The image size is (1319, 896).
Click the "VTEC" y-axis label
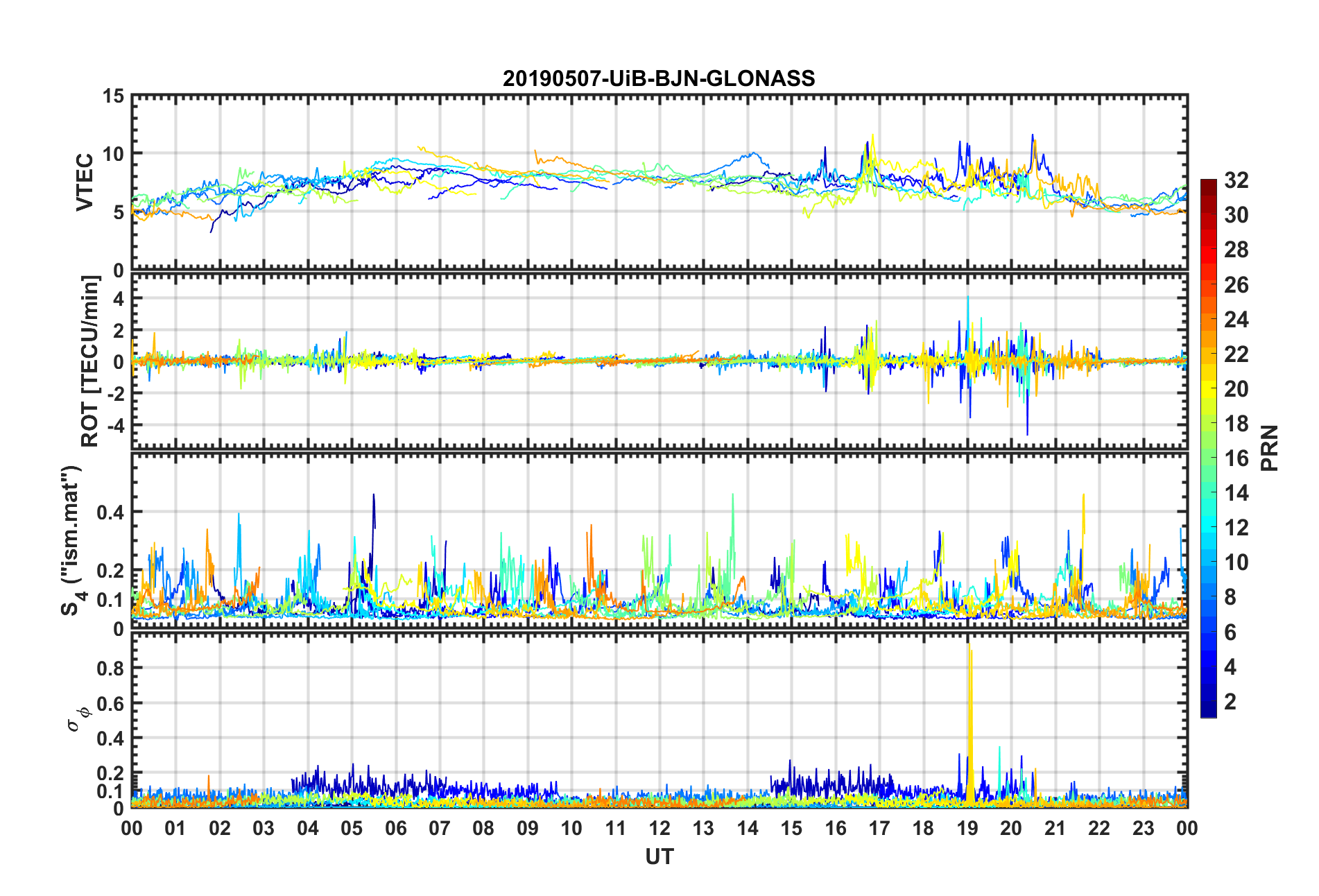pyautogui.click(x=84, y=182)
